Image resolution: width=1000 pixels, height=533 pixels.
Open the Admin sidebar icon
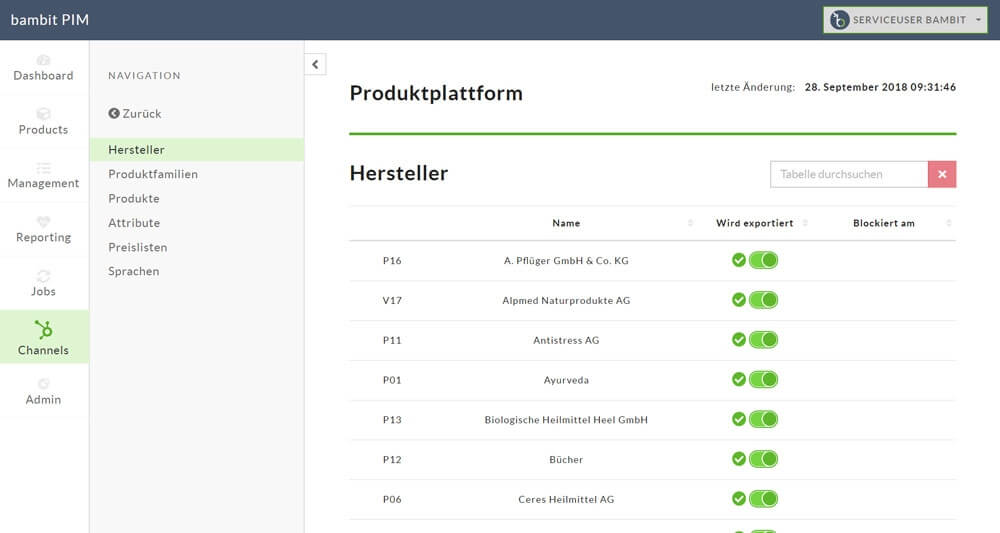(43, 384)
